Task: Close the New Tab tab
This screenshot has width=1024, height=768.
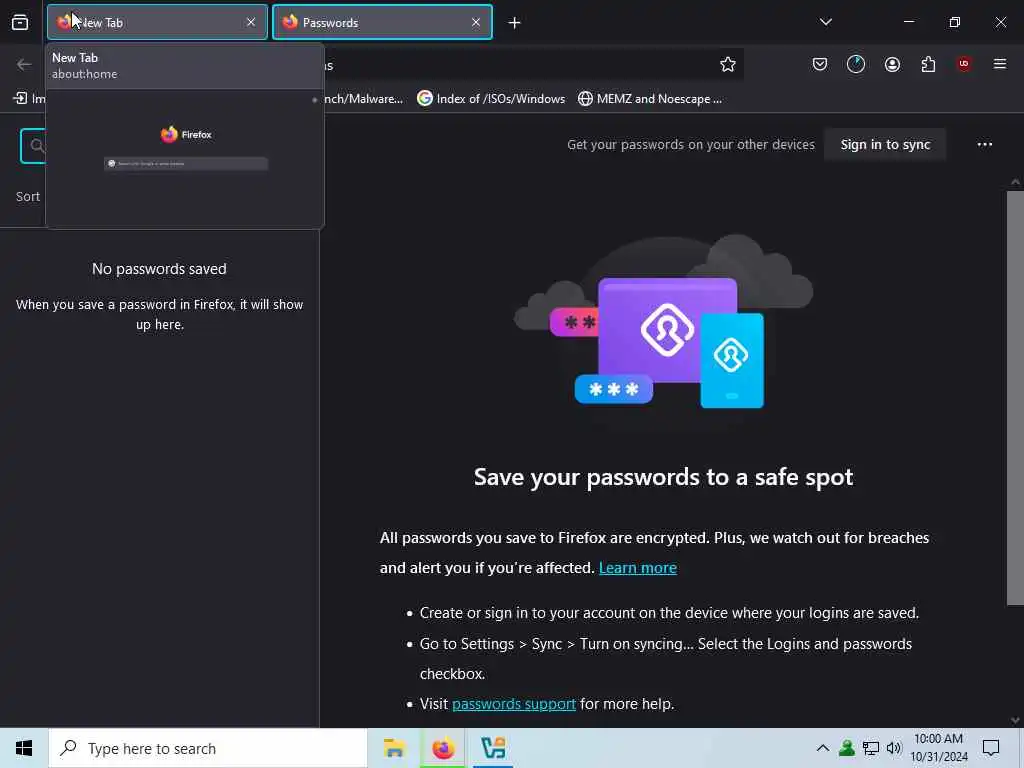Action: click(251, 22)
